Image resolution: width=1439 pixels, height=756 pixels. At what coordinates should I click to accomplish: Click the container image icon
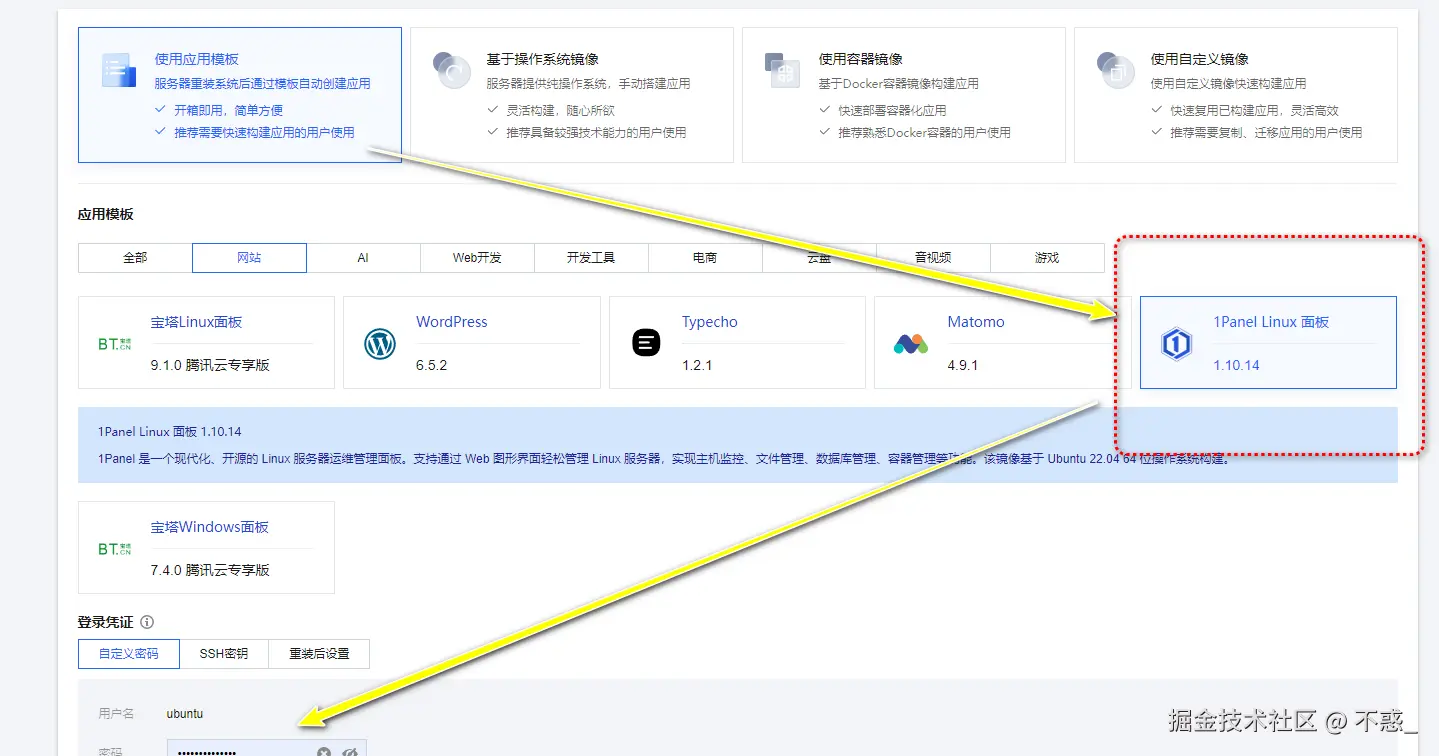click(x=782, y=70)
